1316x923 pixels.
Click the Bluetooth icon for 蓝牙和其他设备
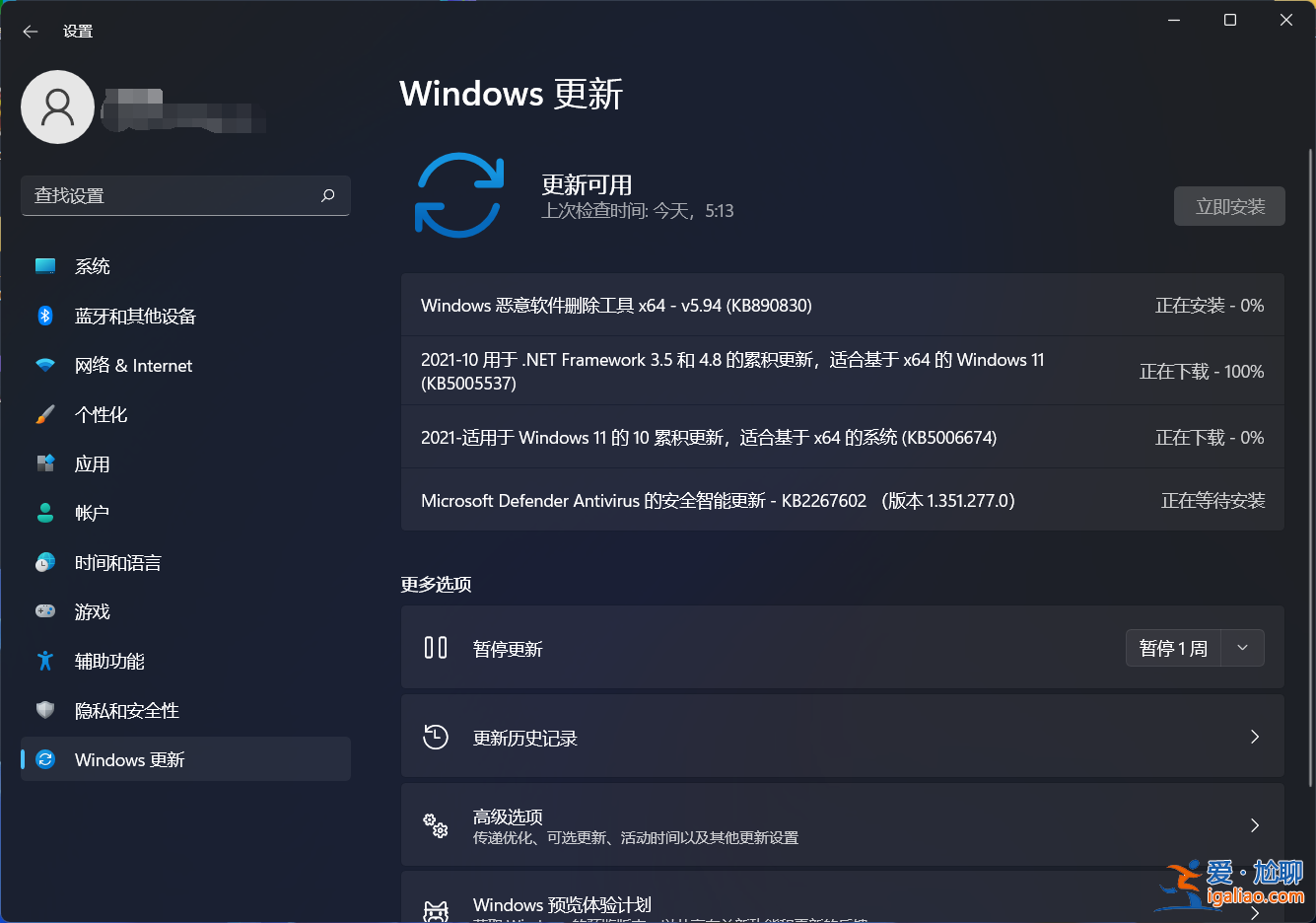coord(44,316)
